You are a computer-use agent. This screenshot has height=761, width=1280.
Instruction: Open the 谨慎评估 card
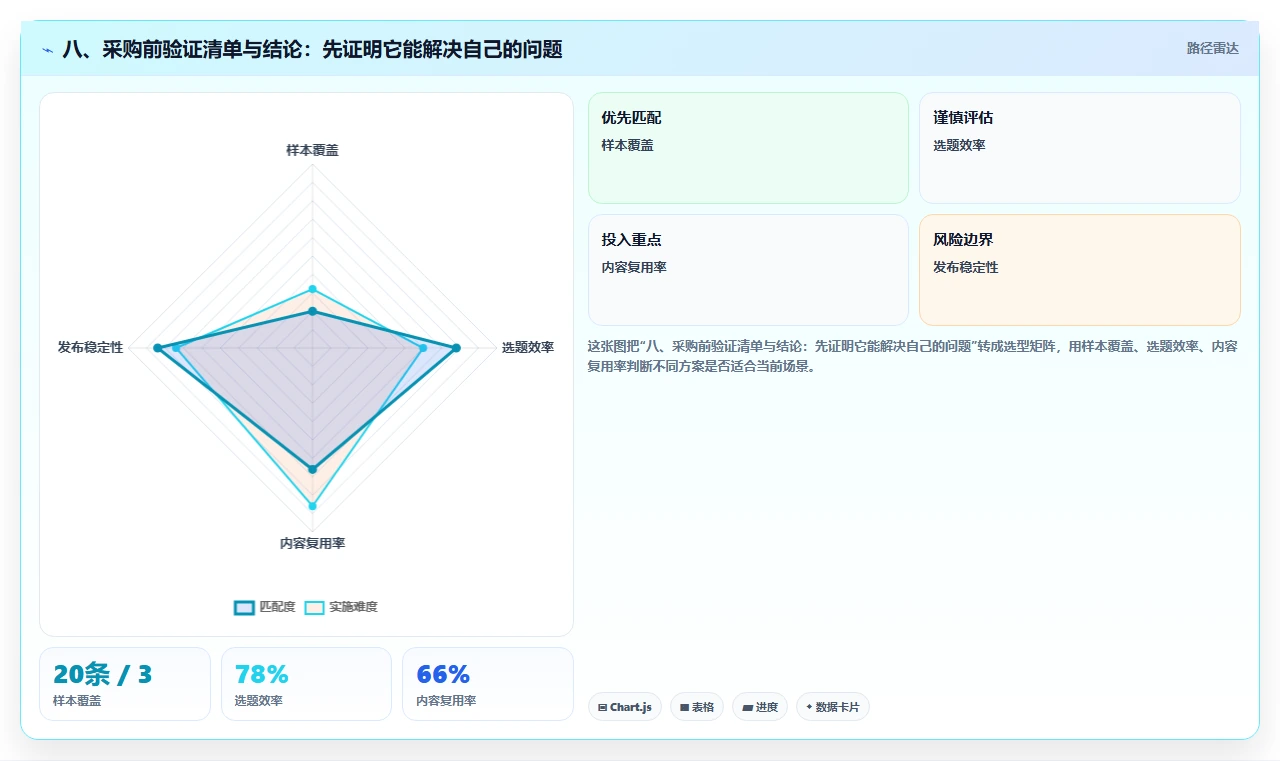coord(1080,148)
